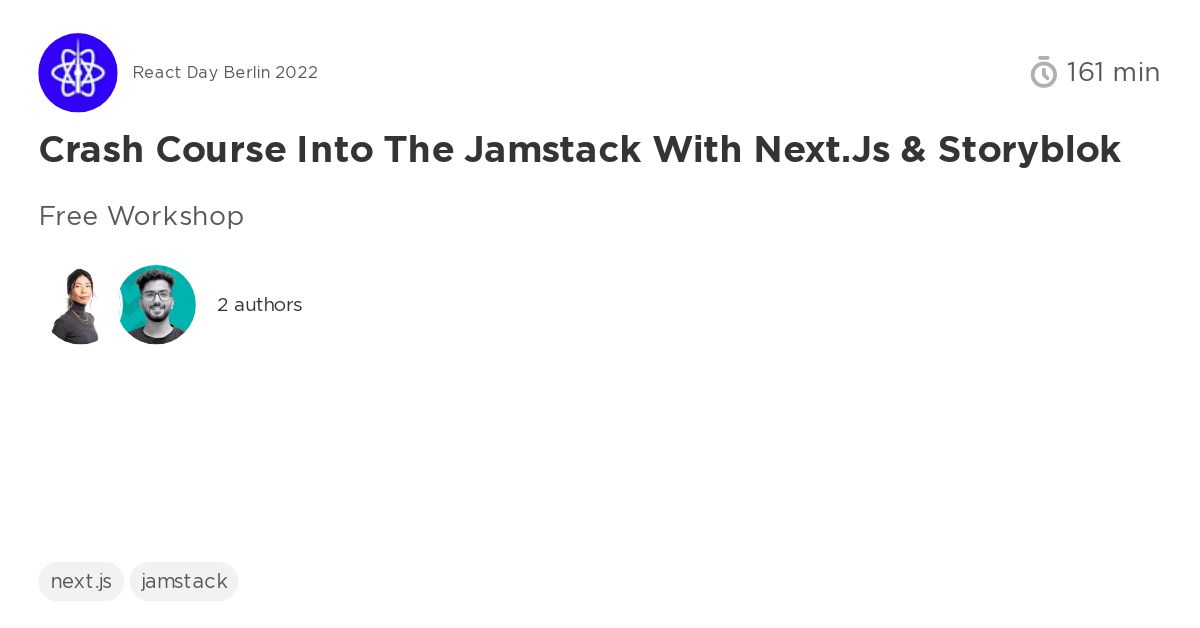Select the jamstack chip's rounded background
This screenshot has height=628, width=1200.
(184, 581)
